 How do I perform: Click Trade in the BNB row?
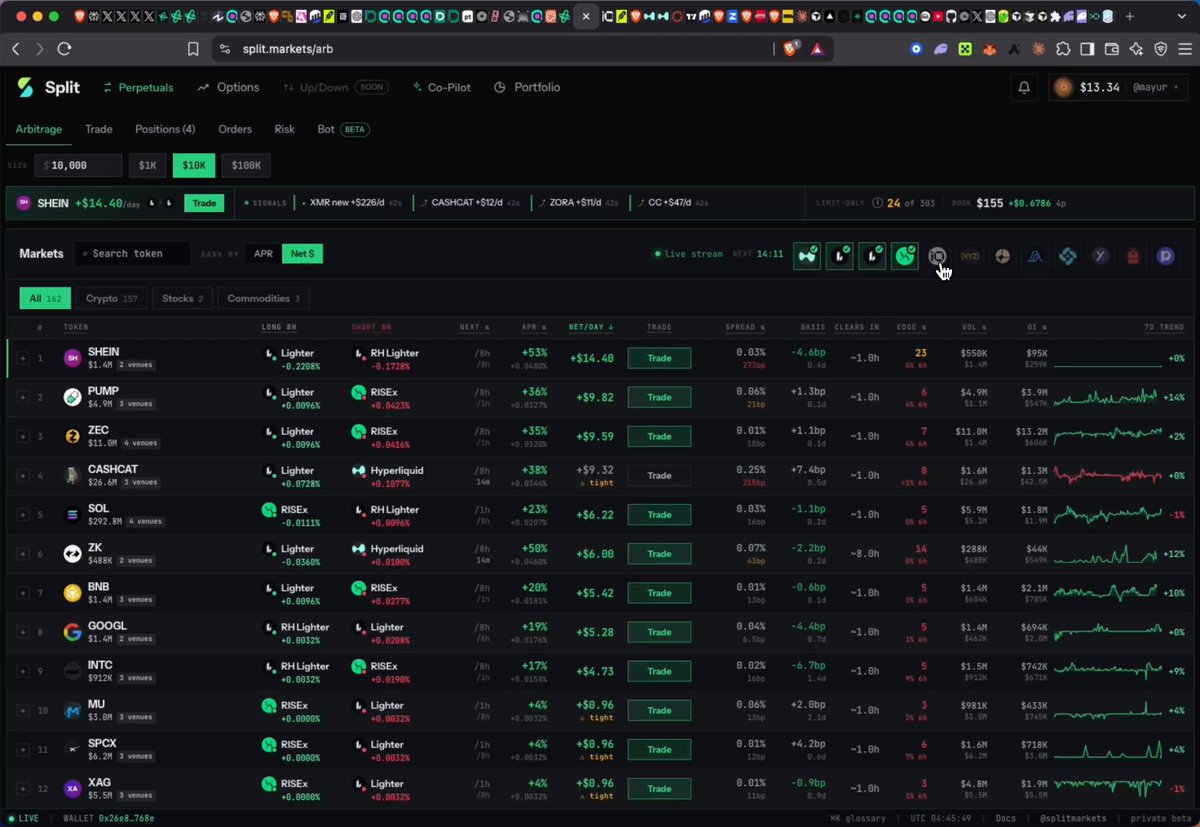click(659, 593)
